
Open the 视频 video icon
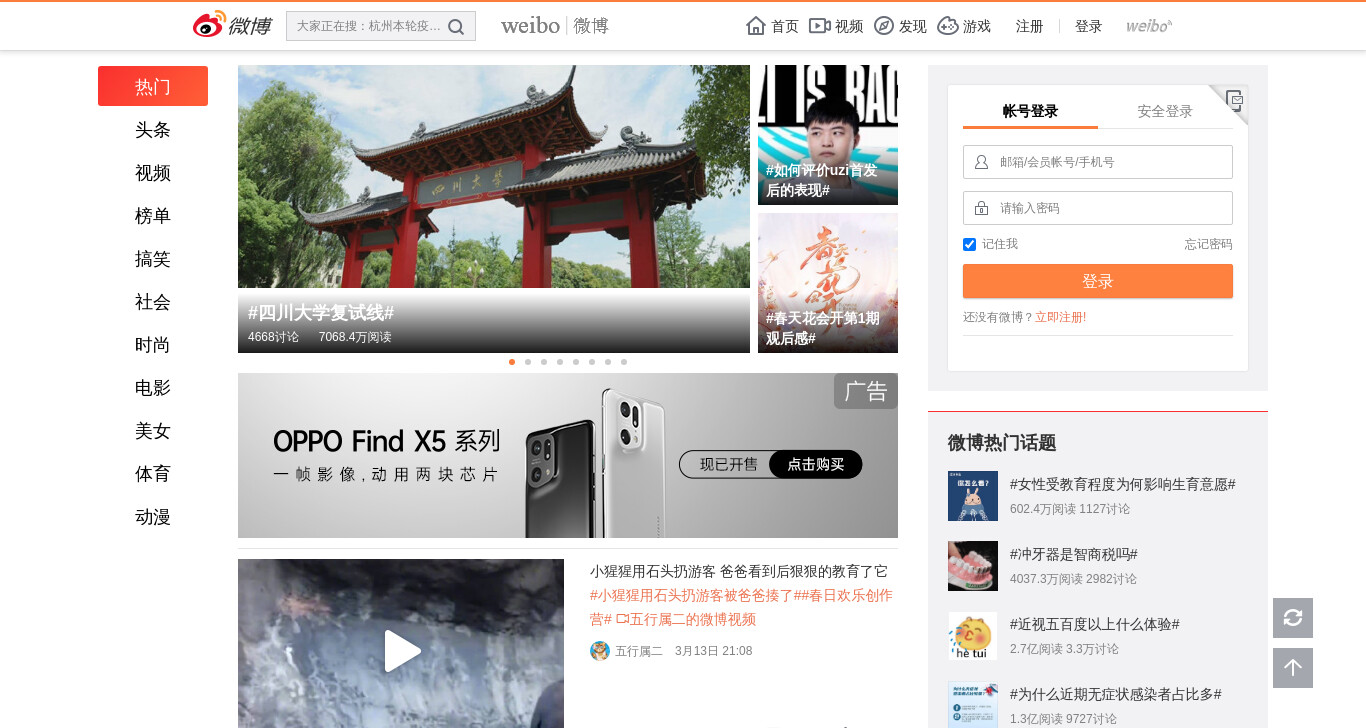tap(820, 26)
